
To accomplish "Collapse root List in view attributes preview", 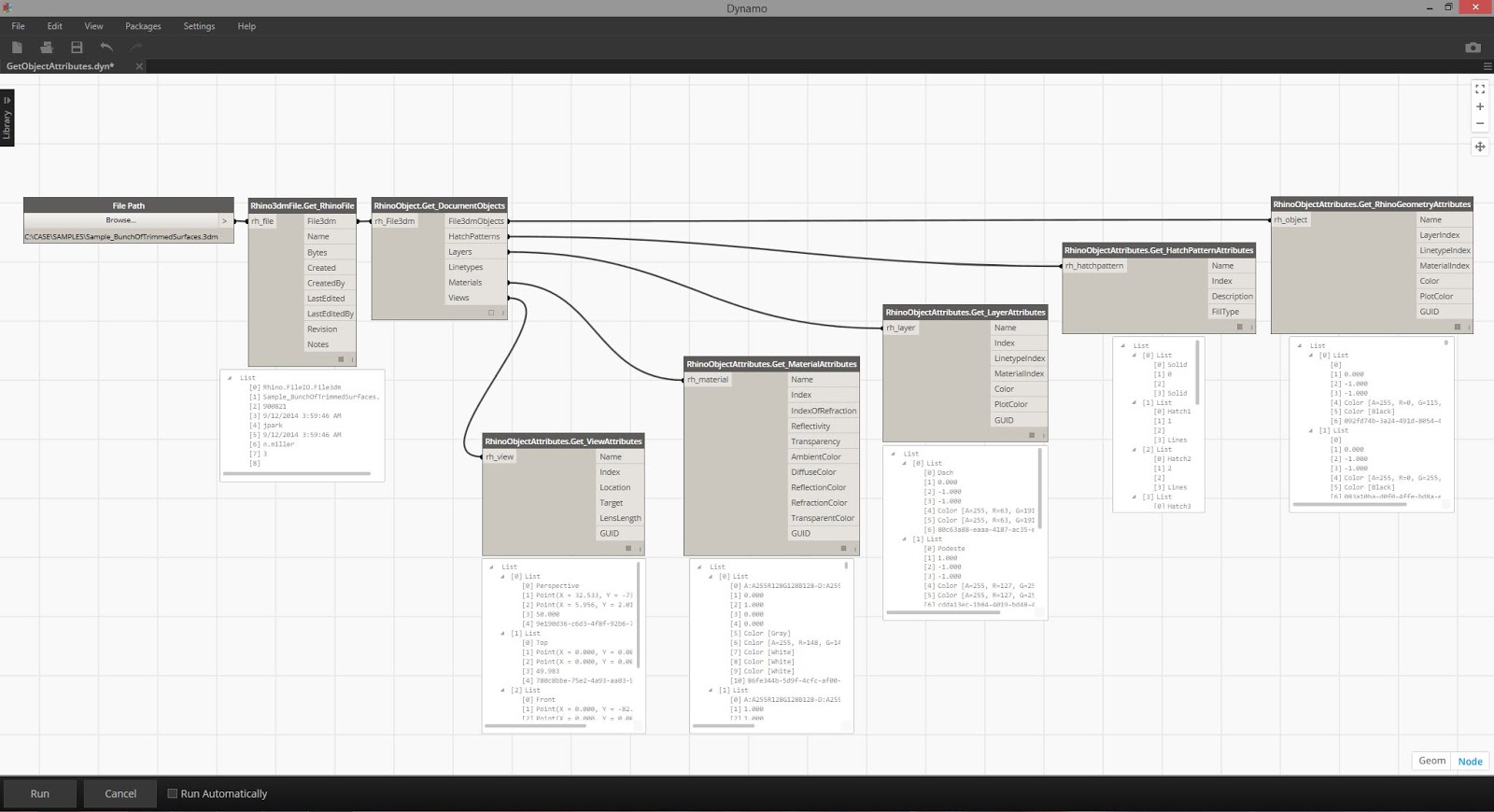I will 491,567.
